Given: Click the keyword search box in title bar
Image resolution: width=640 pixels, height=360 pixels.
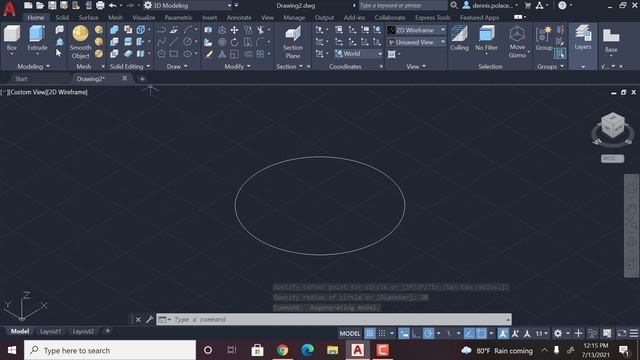Looking at the screenshot, I should 402,5.
